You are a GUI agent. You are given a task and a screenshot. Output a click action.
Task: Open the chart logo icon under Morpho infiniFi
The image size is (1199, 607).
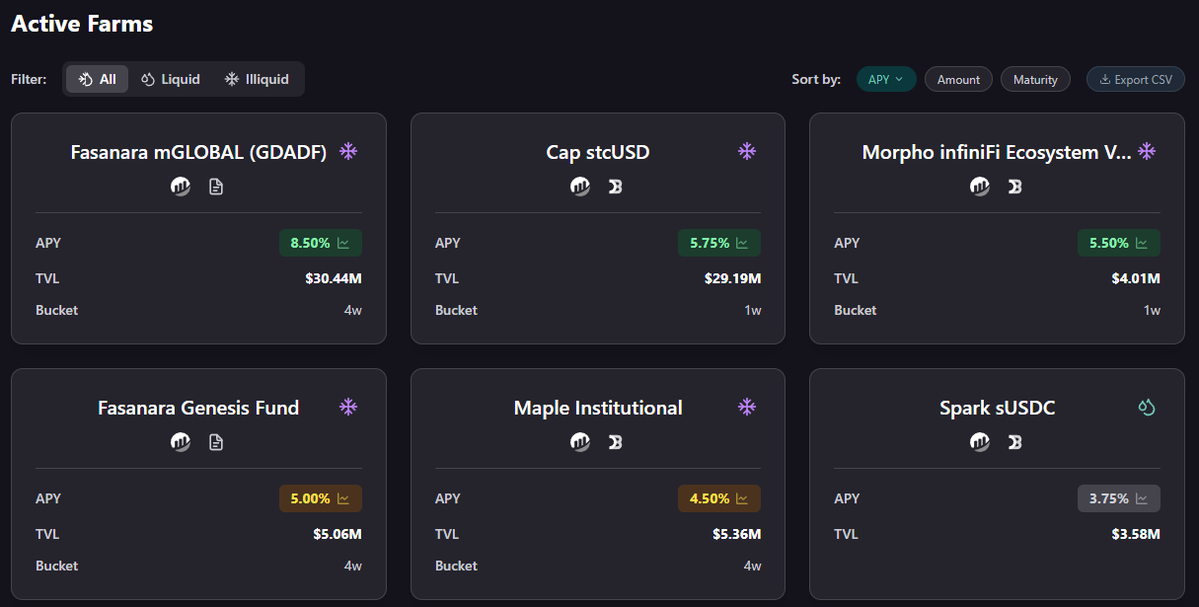pyautogui.click(x=980, y=186)
